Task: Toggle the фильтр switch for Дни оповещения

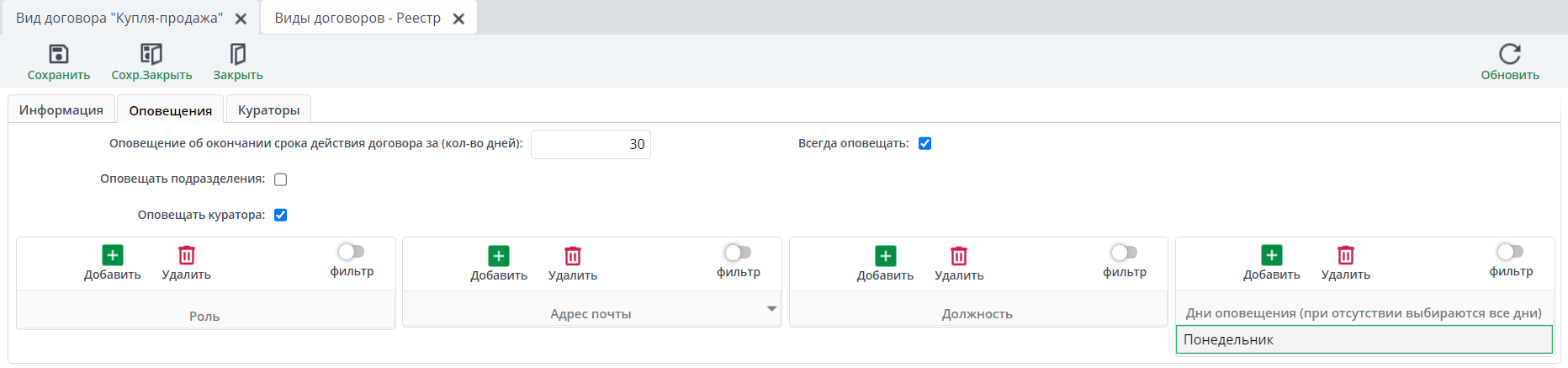Action: [x=1510, y=251]
